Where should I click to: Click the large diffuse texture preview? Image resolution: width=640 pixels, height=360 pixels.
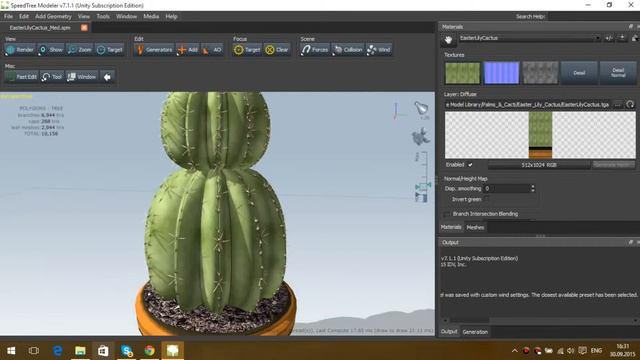coord(540,135)
